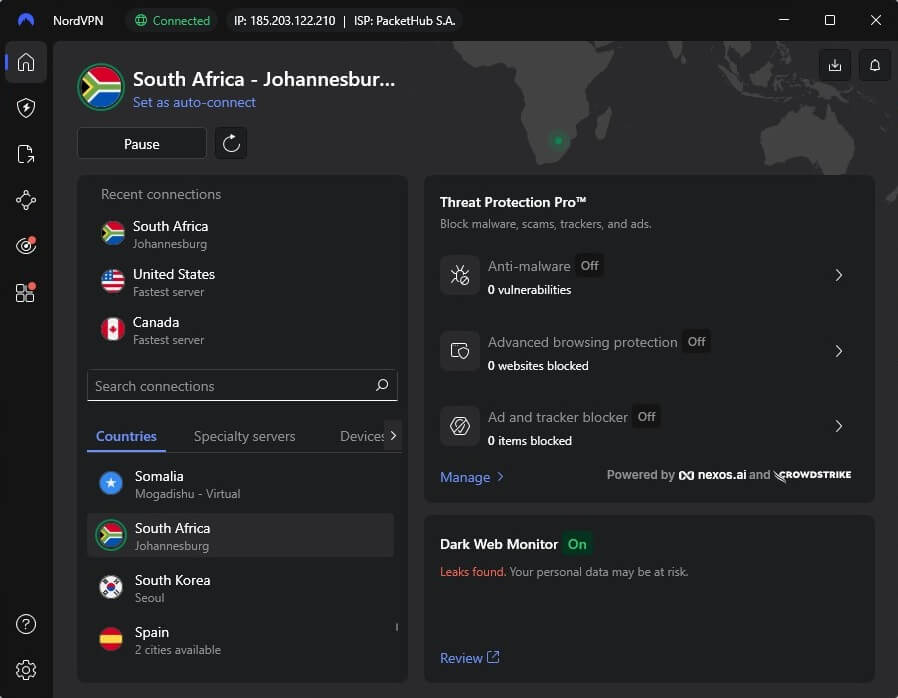The image size is (898, 698).
Task: Open Help via the question mark icon
Action: pyautogui.click(x=25, y=624)
